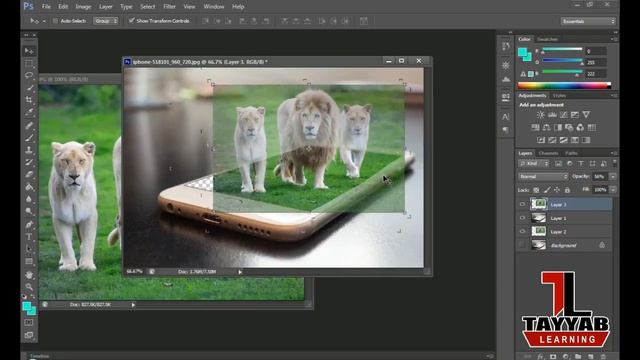This screenshot has width=640, height=360.
Task: Select the Dodge tool
Action: [x=29, y=211]
